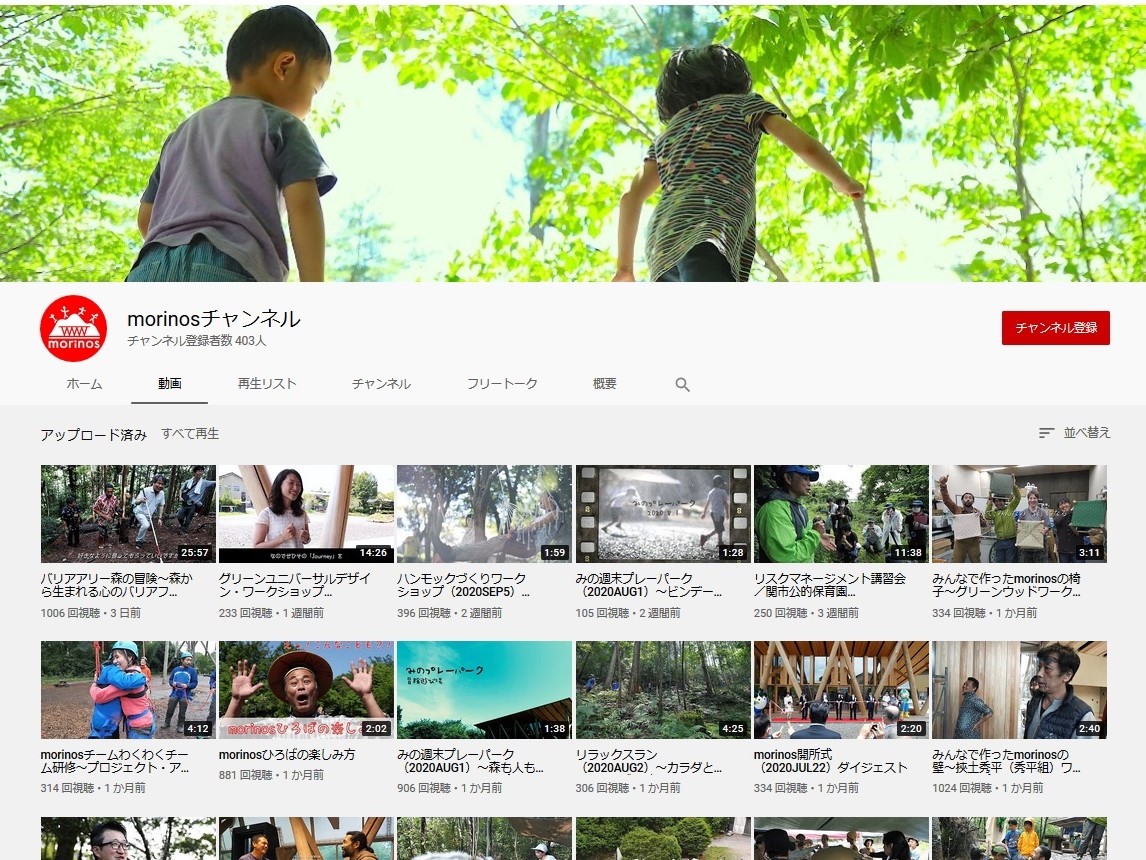Switch to the ホーム tab
The width and height of the screenshot is (1146, 860).
[x=84, y=384]
